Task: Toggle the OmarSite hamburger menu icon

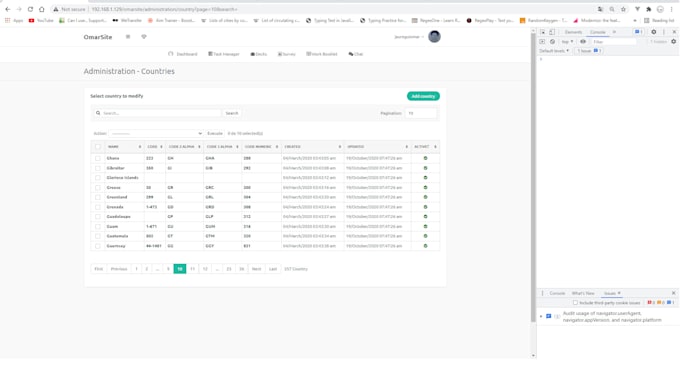Action: click(x=128, y=37)
